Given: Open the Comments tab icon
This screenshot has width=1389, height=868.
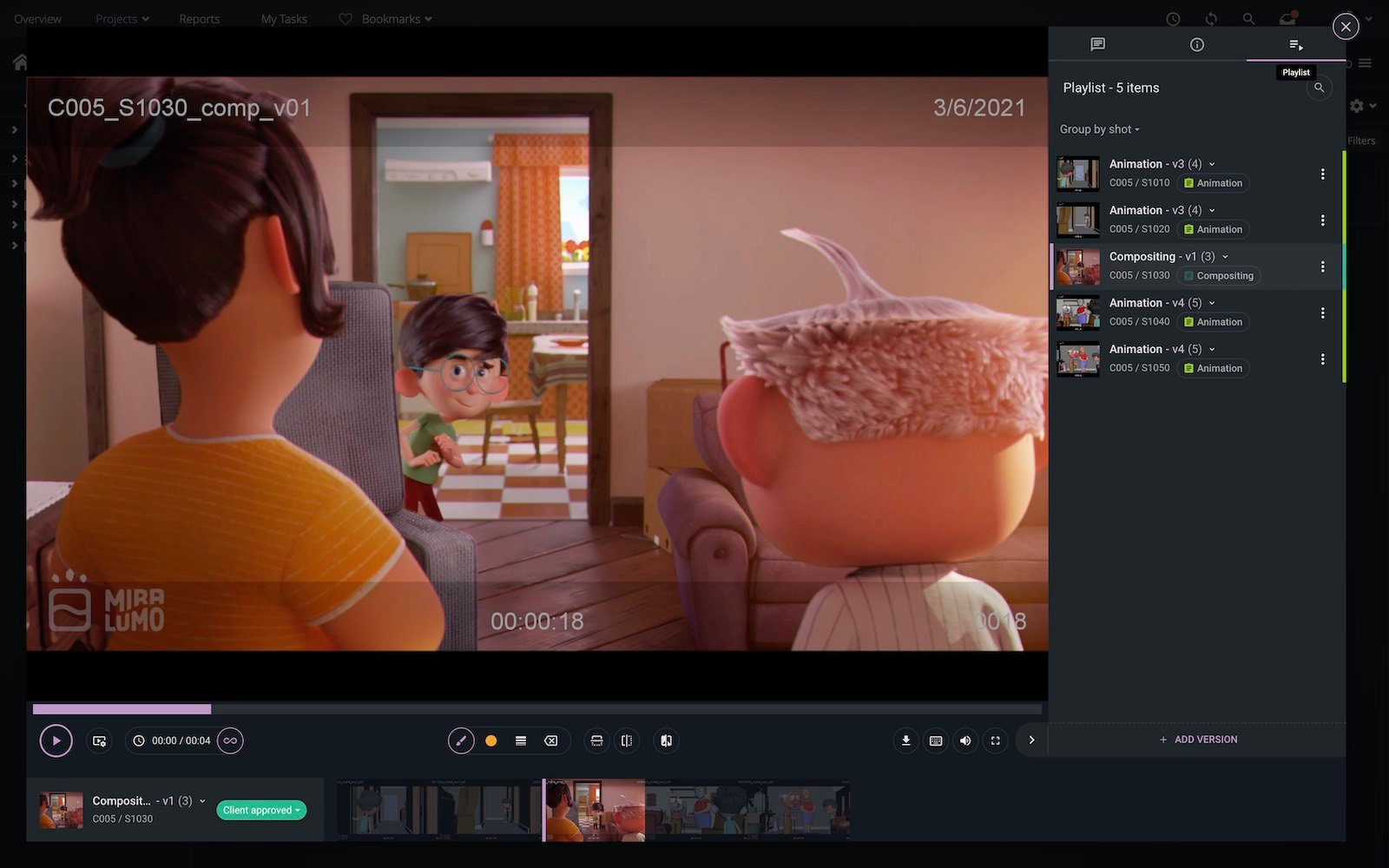Looking at the screenshot, I should click(1097, 44).
